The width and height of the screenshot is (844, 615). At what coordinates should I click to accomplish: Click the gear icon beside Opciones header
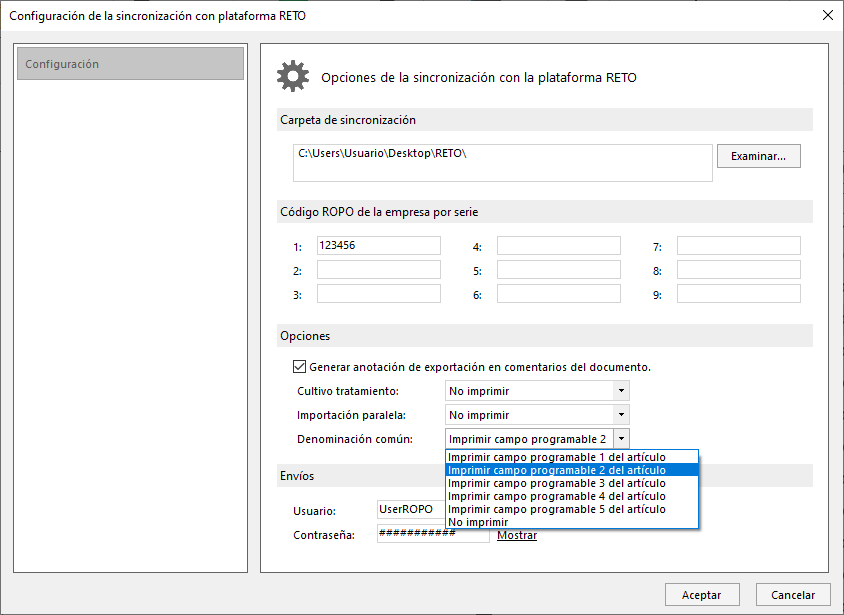(293, 76)
